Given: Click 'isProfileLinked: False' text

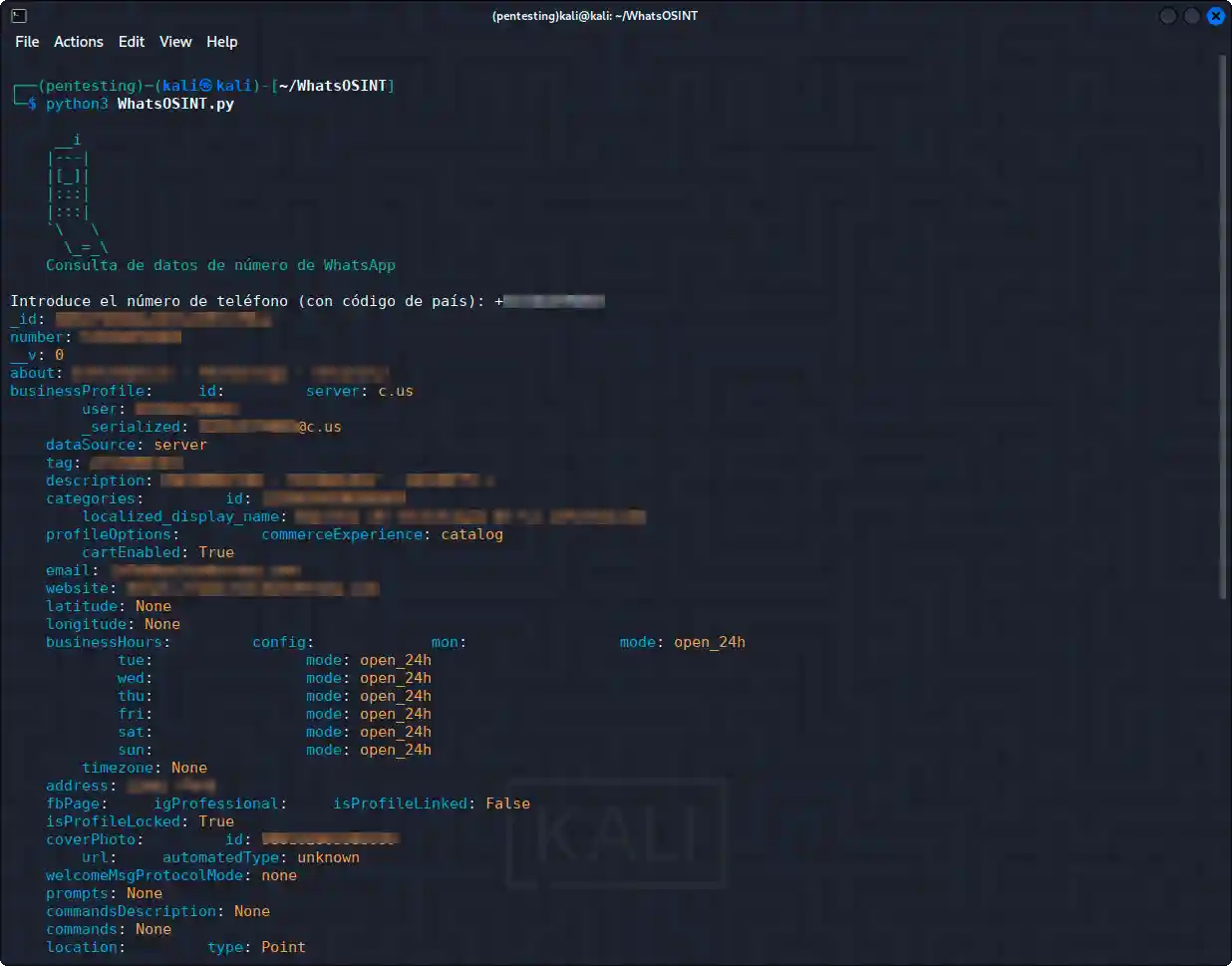Looking at the screenshot, I should 432,804.
